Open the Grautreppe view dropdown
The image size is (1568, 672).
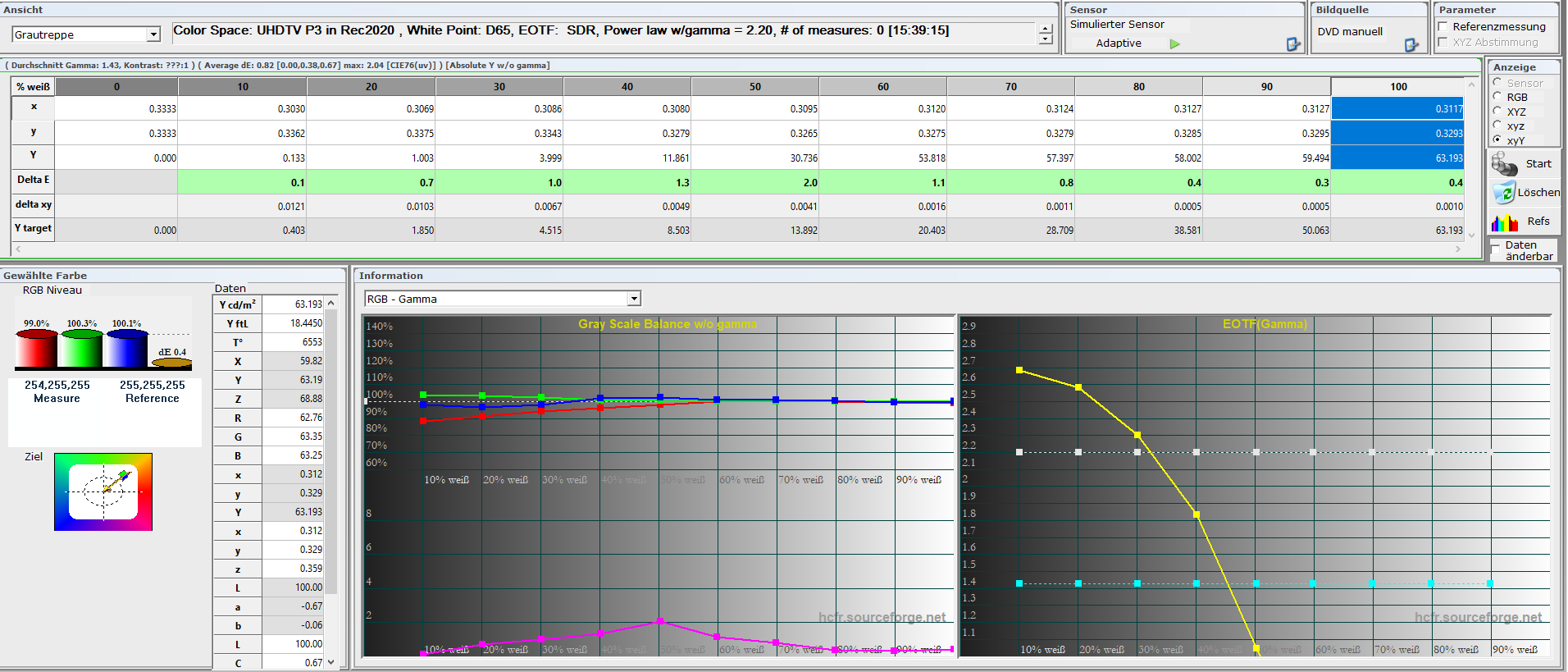[x=153, y=34]
